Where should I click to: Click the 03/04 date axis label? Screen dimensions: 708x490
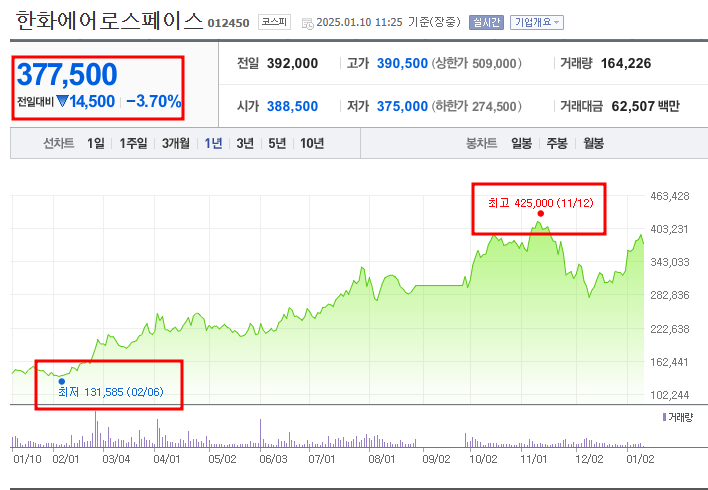(x=116, y=459)
